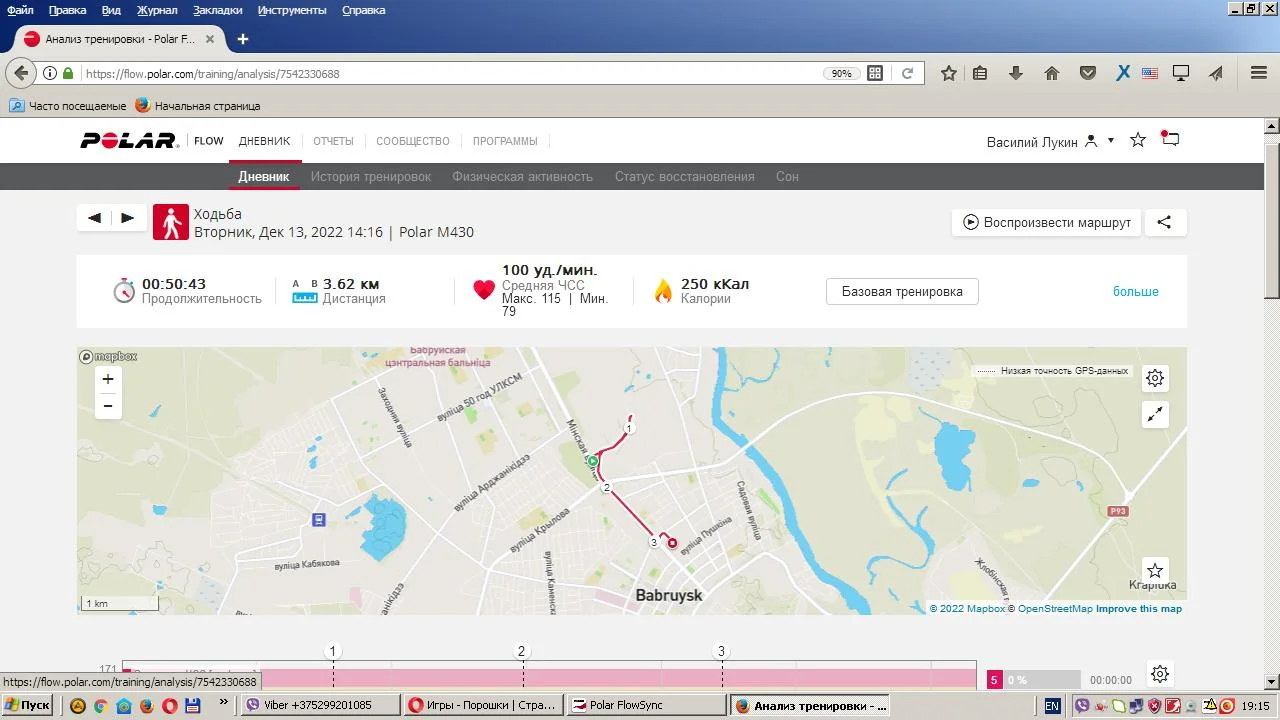Viewport: 1280px width, 720px height.
Task: Open the Часто посещаемые bookmarks folder
Action: point(68,105)
